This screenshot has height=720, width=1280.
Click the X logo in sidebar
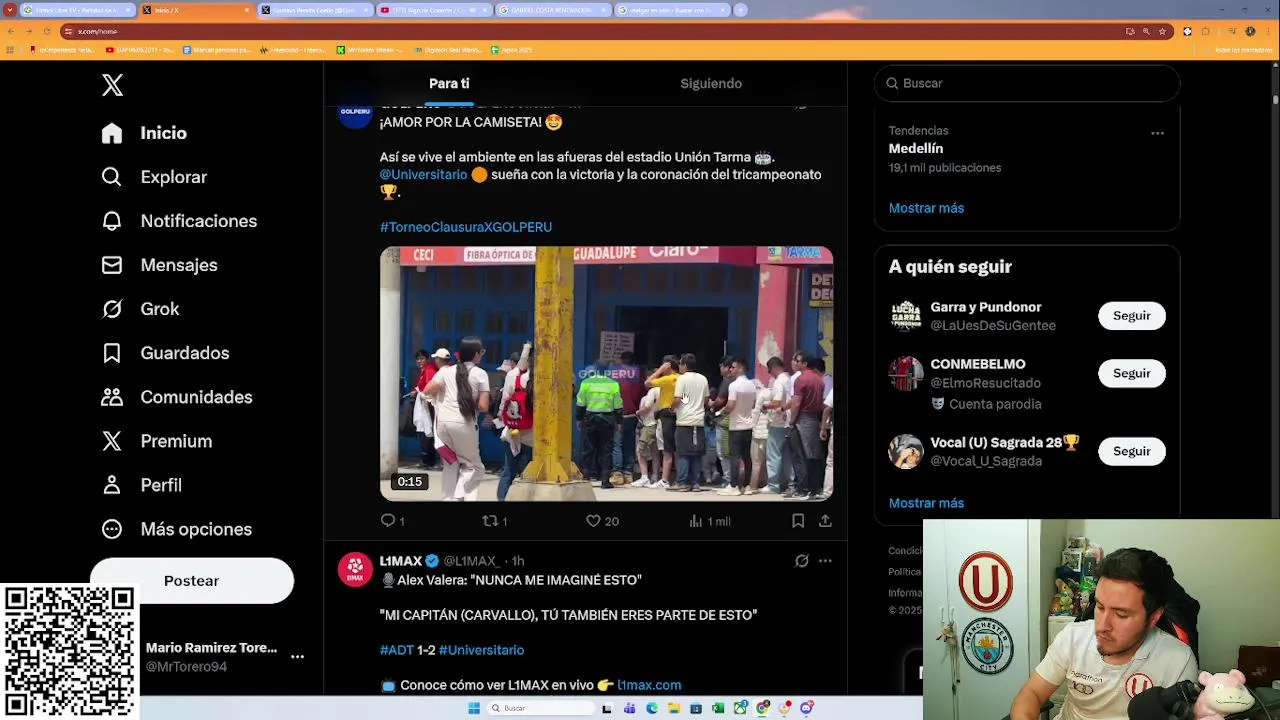pos(112,85)
